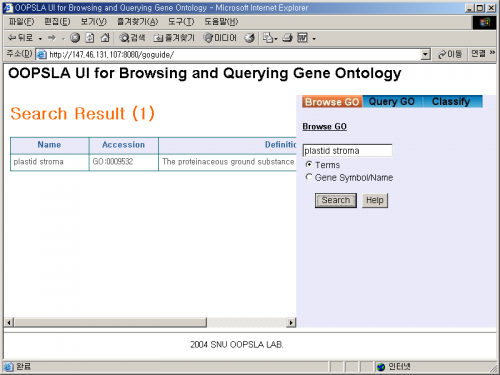
Task: Open the Edit toolbar icon
Action: pyautogui.click(x=302, y=38)
